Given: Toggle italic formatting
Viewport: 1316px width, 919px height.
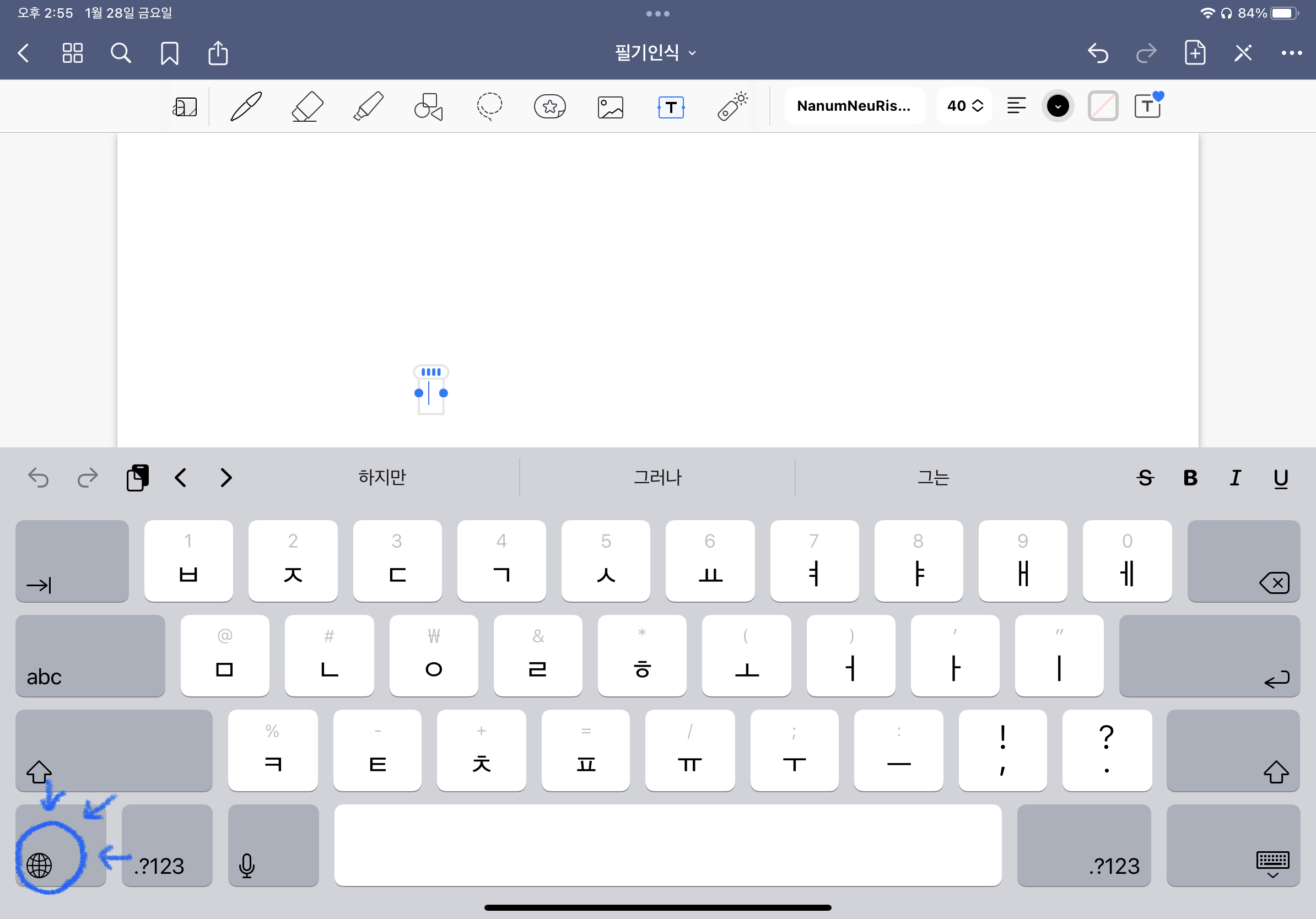Looking at the screenshot, I should click(x=1235, y=478).
